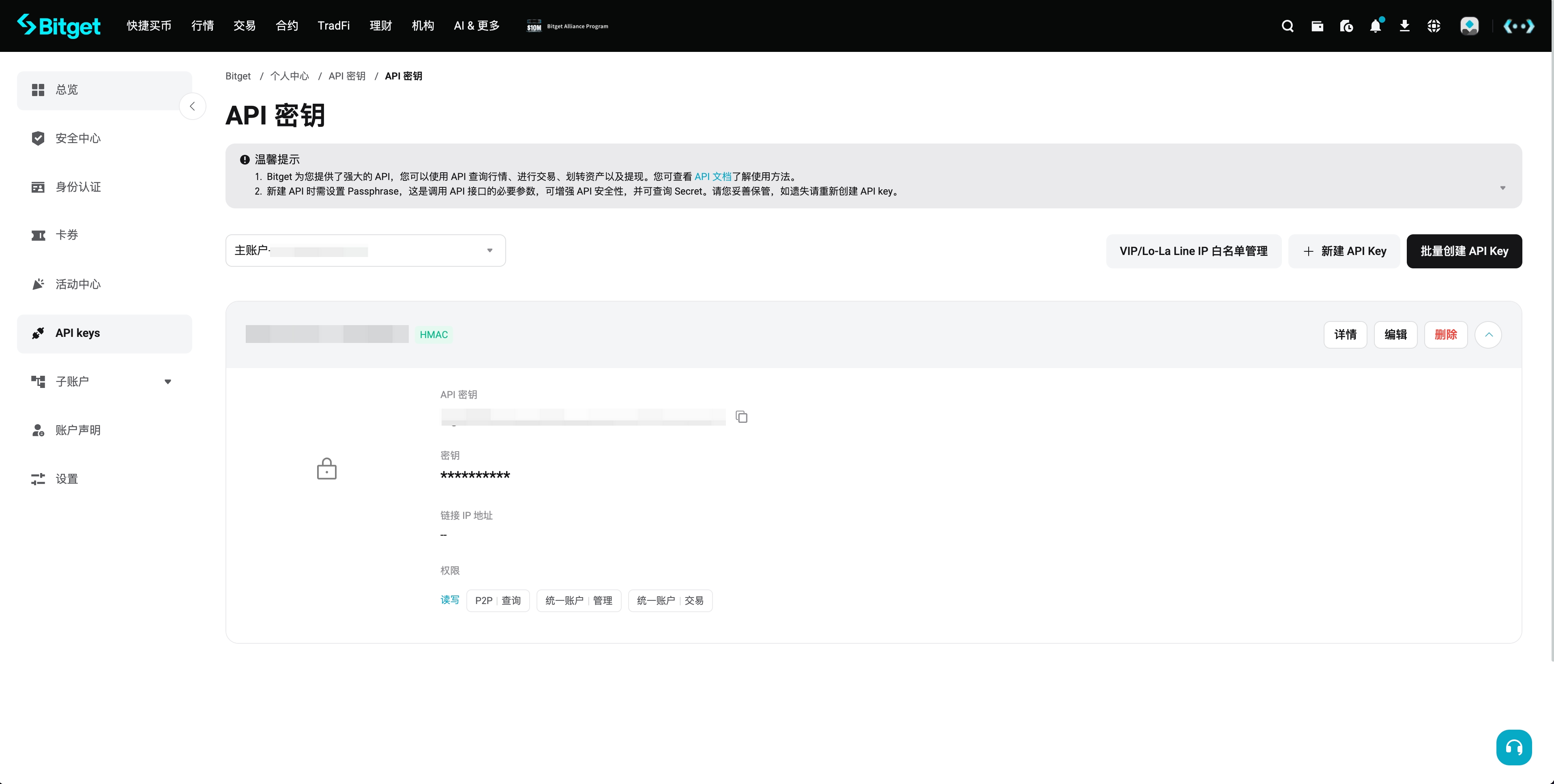Click the HMAC tag
Screen dimensions: 1554x784
point(434,335)
